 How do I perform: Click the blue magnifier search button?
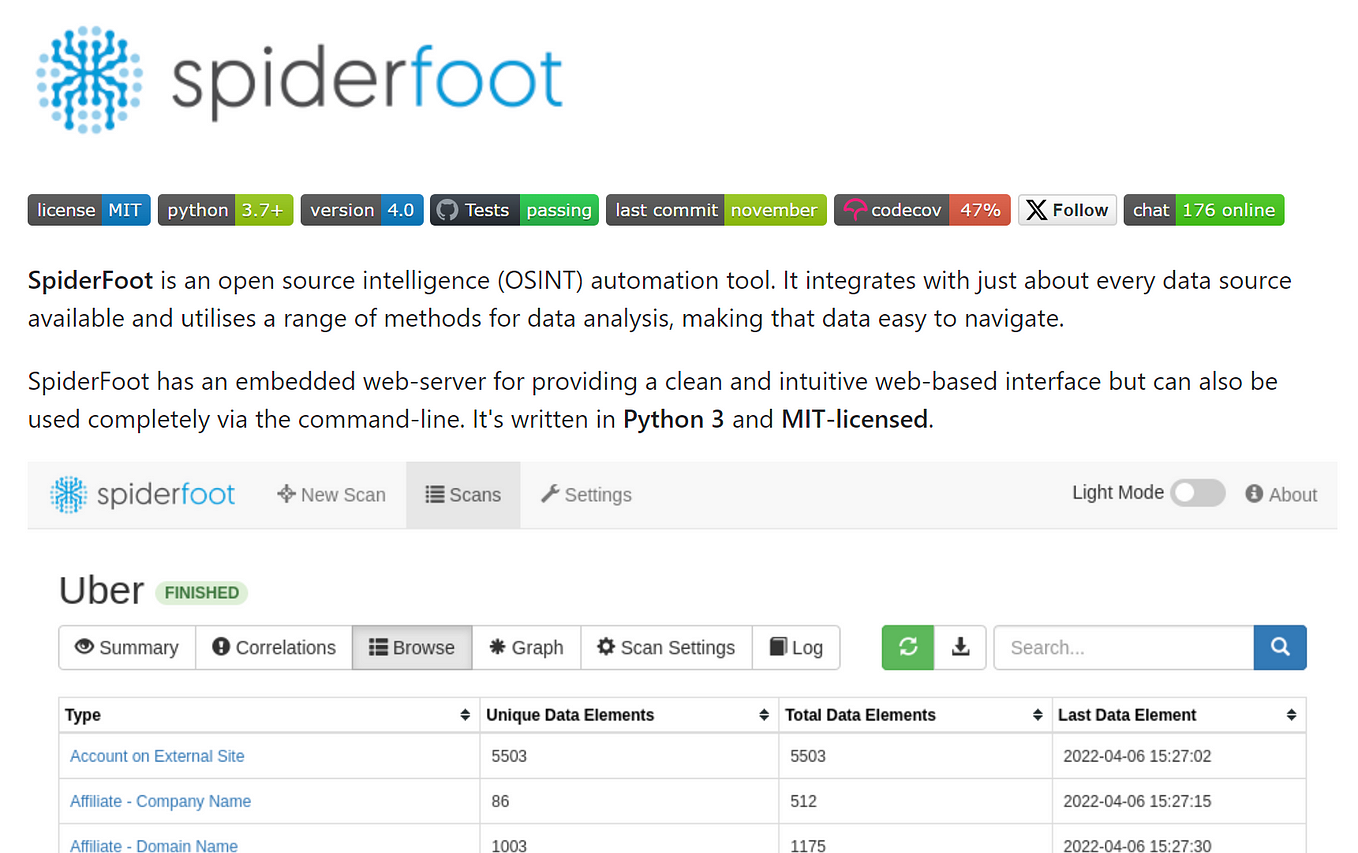pos(1280,647)
